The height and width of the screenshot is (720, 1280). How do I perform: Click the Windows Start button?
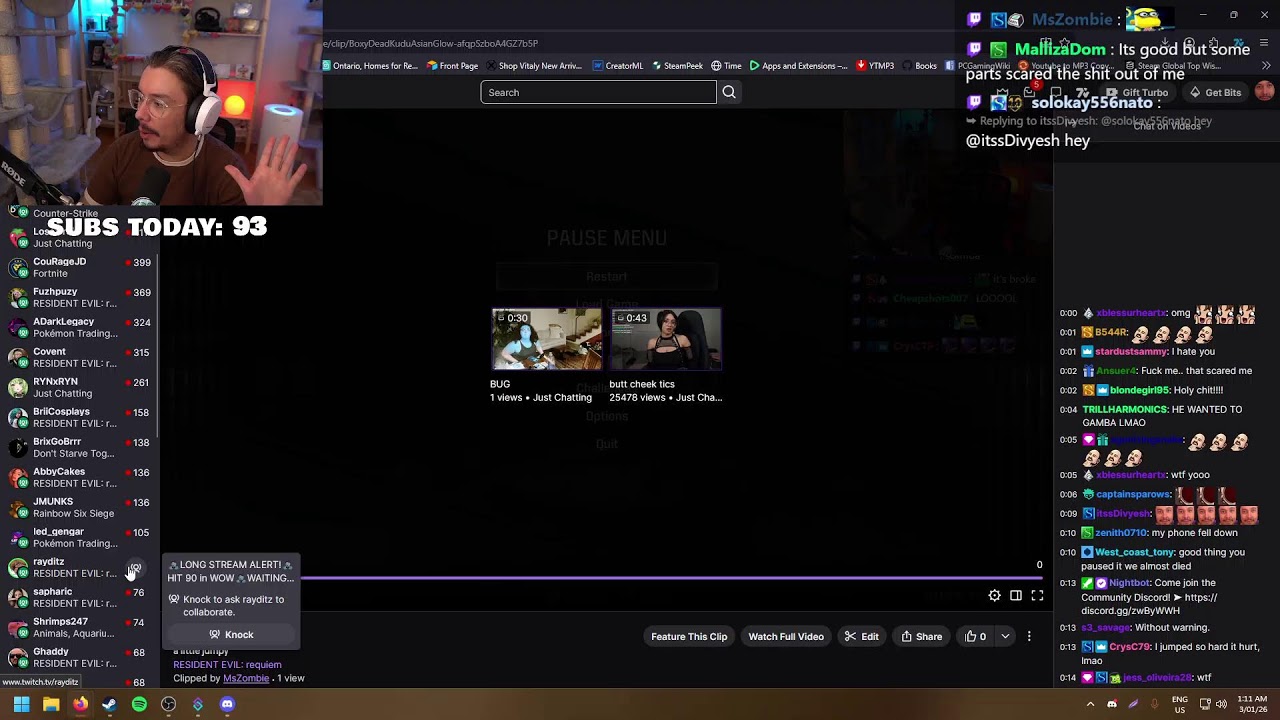coord(21,704)
